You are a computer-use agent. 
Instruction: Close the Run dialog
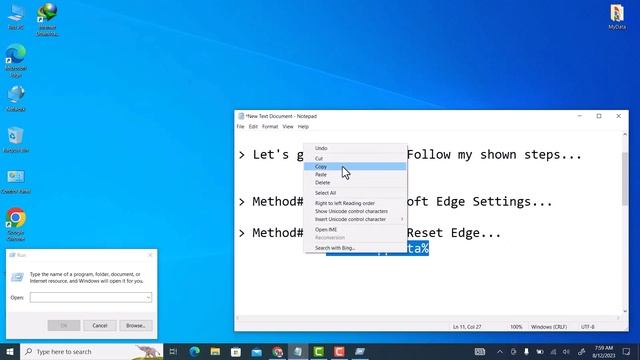tap(150, 255)
